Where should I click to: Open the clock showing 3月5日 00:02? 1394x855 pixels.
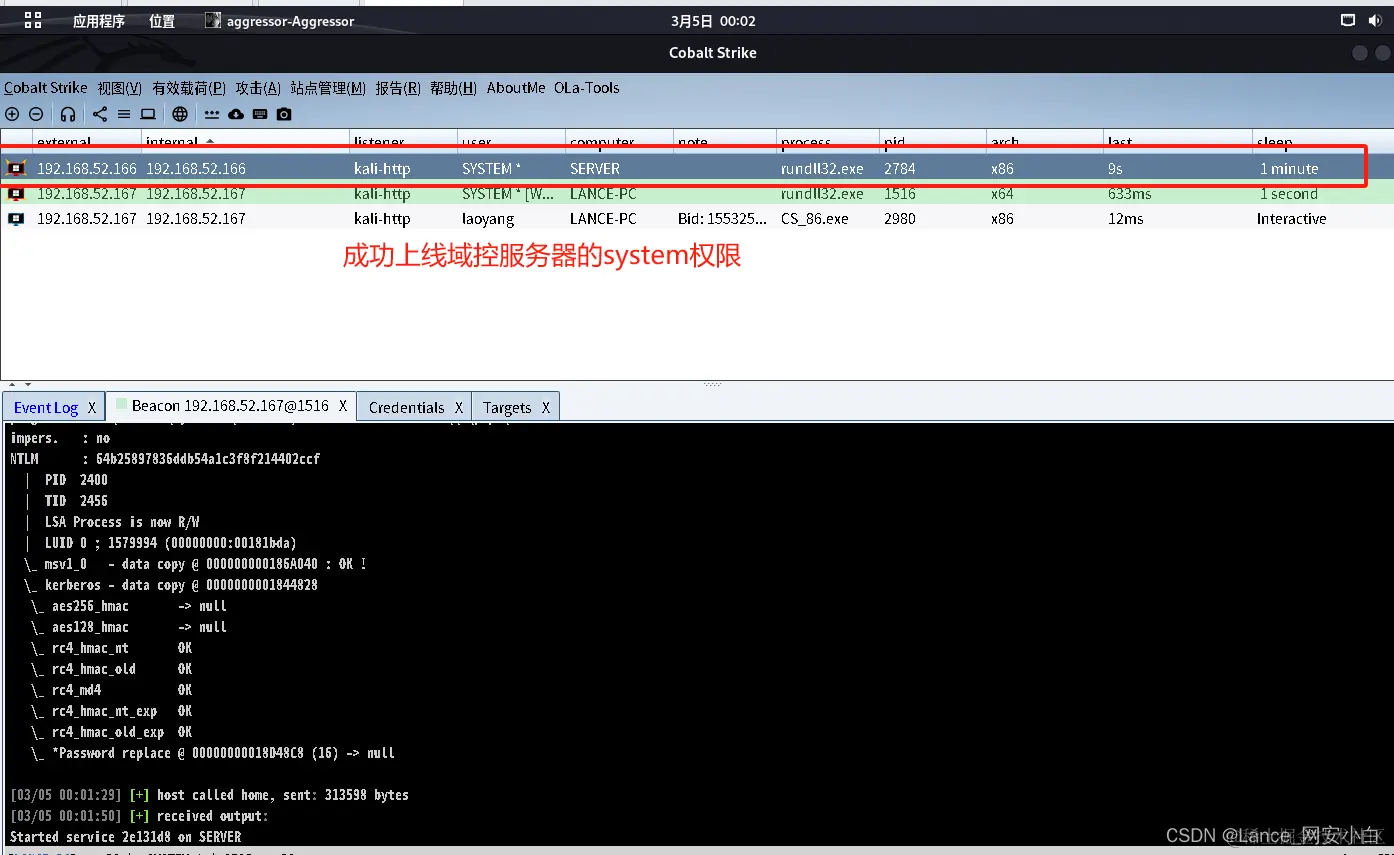[x=713, y=21]
